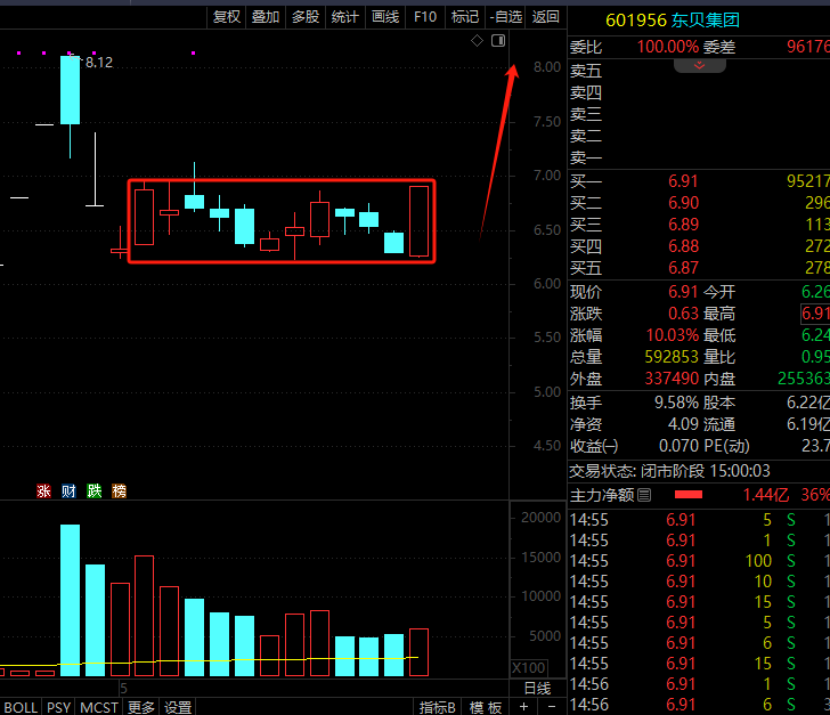Click 买二 price 6.90
Viewport: 830px width, 715px height.
[683, 203]
